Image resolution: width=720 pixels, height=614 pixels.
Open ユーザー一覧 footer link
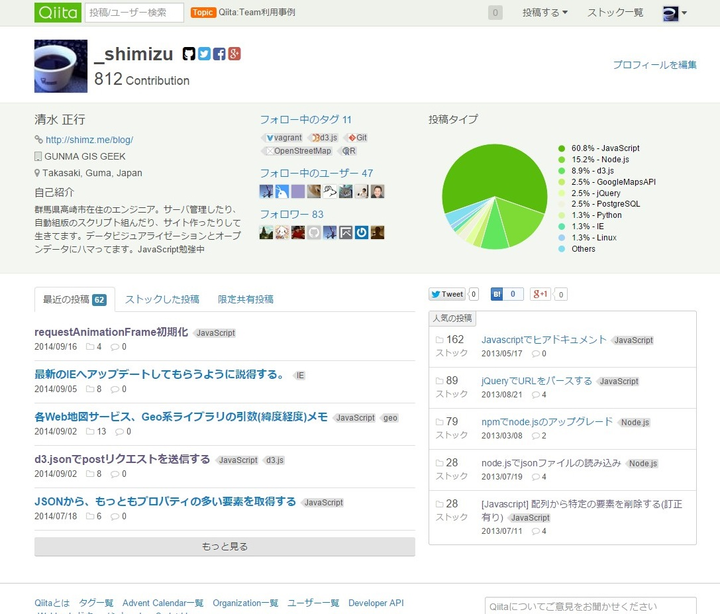coord(313,603)
